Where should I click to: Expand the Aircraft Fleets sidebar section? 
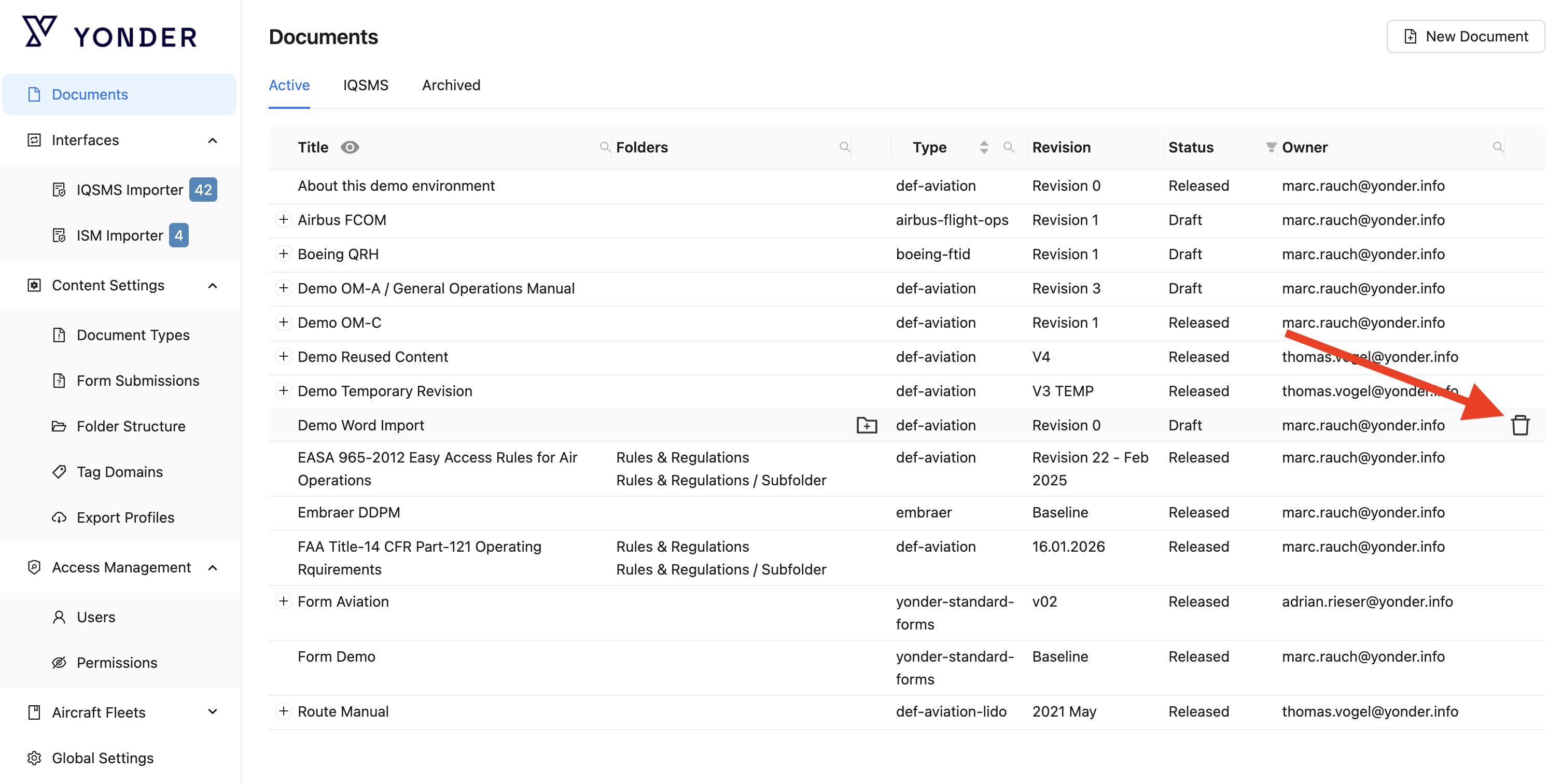(213, 712)
